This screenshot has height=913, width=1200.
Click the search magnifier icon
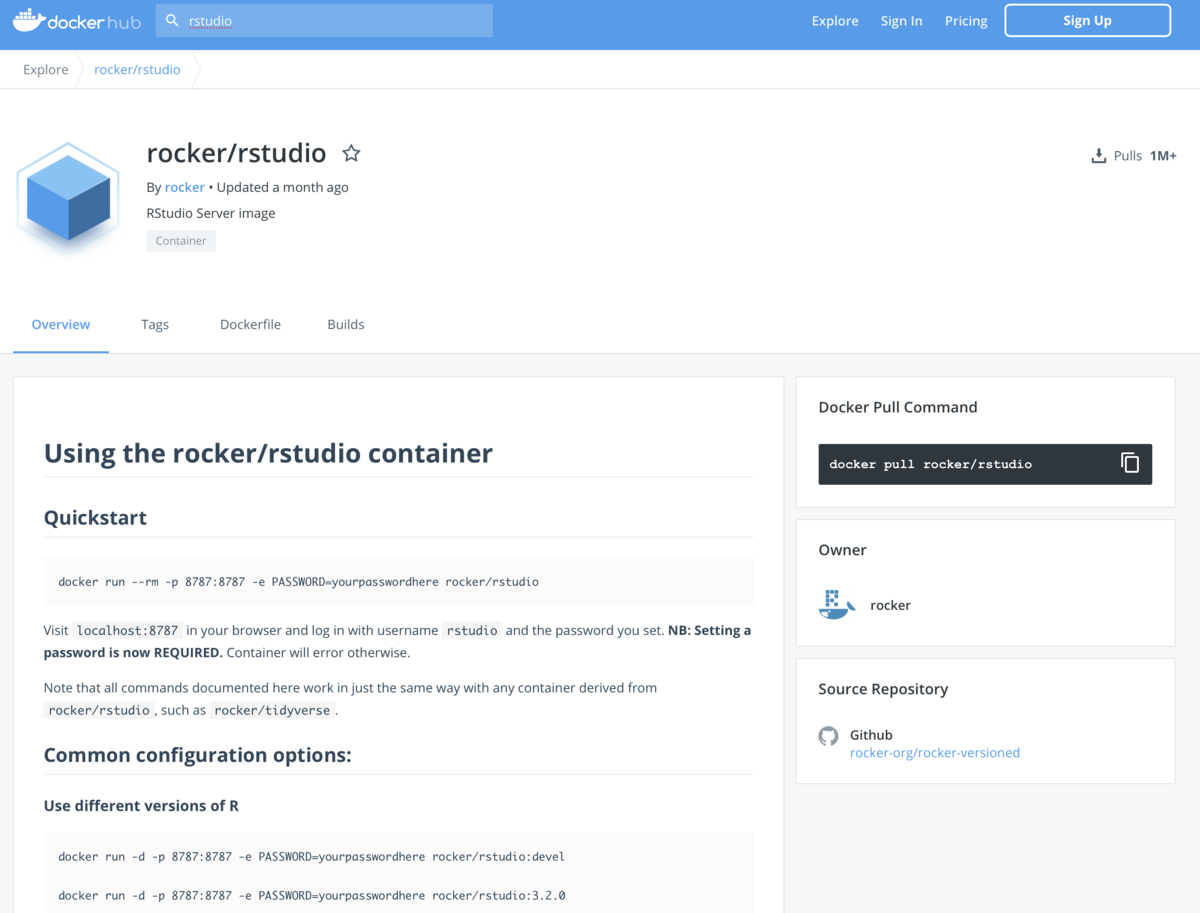pos(172,20)
